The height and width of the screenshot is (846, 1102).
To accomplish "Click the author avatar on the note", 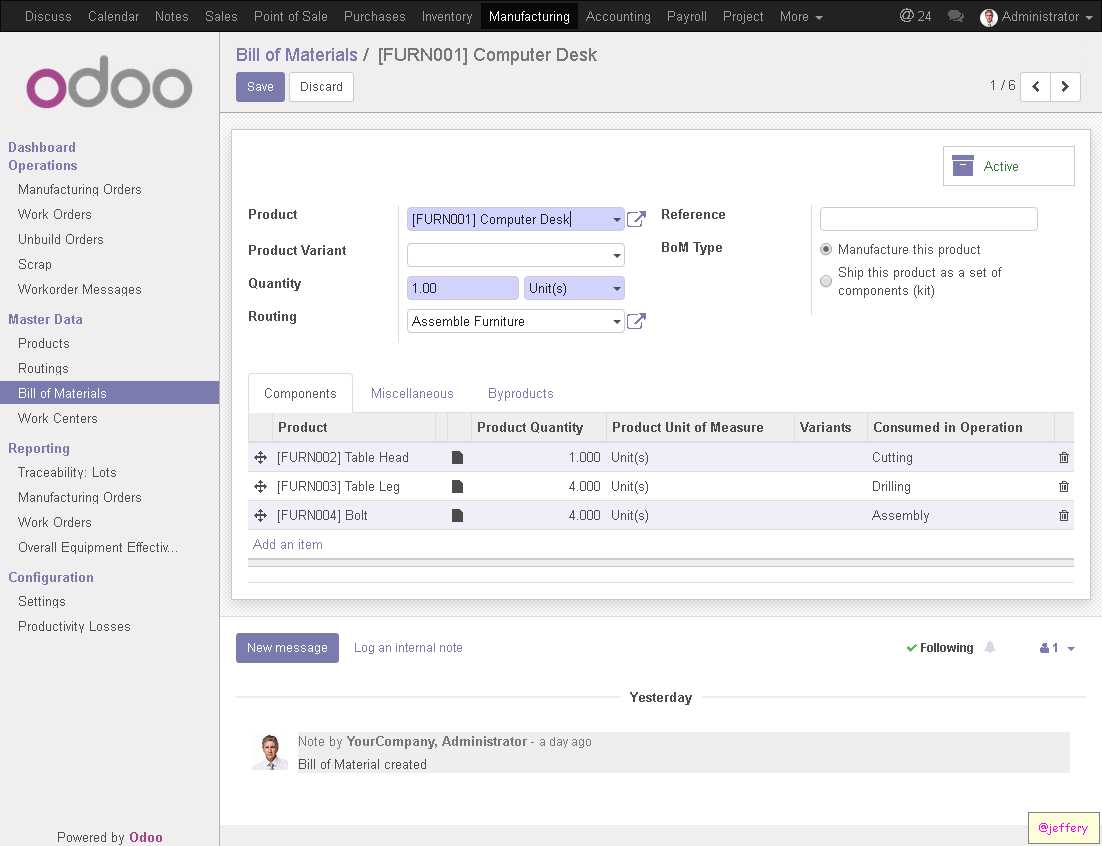I will coord(270,752).
